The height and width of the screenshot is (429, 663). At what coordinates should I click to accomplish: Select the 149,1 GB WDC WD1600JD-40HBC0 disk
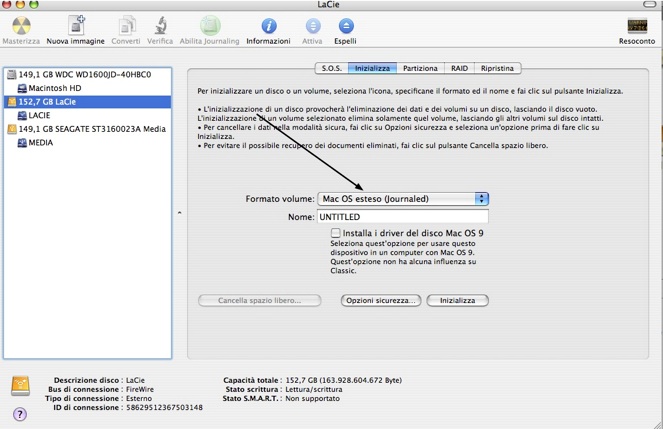click(88, 74)
